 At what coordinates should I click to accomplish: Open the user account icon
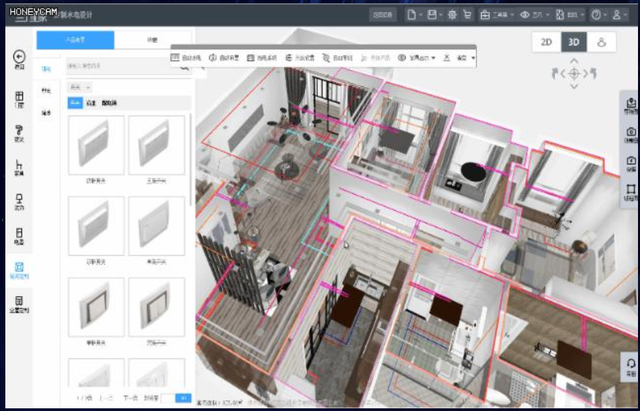616,15
